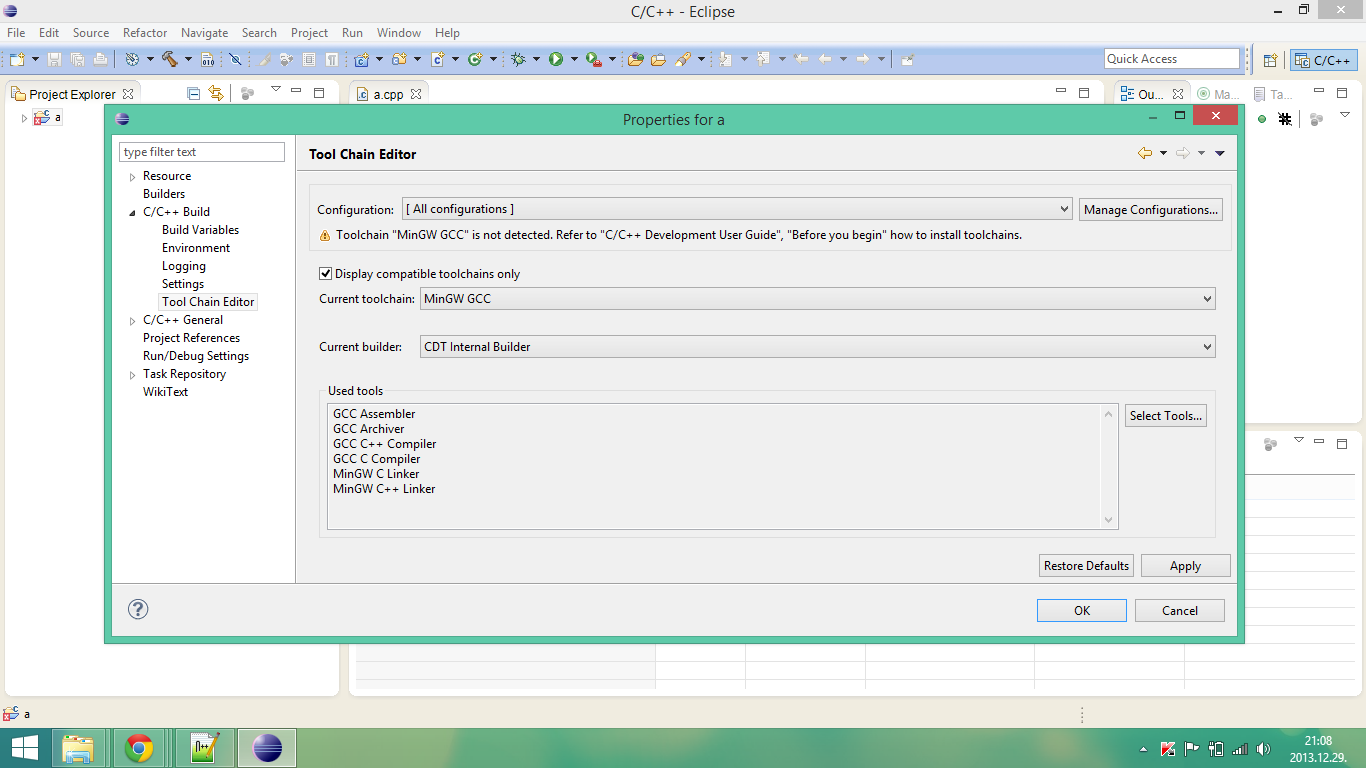1366x768 pixels.
Task: Click the Apply button
Action: coord(1185,565)
